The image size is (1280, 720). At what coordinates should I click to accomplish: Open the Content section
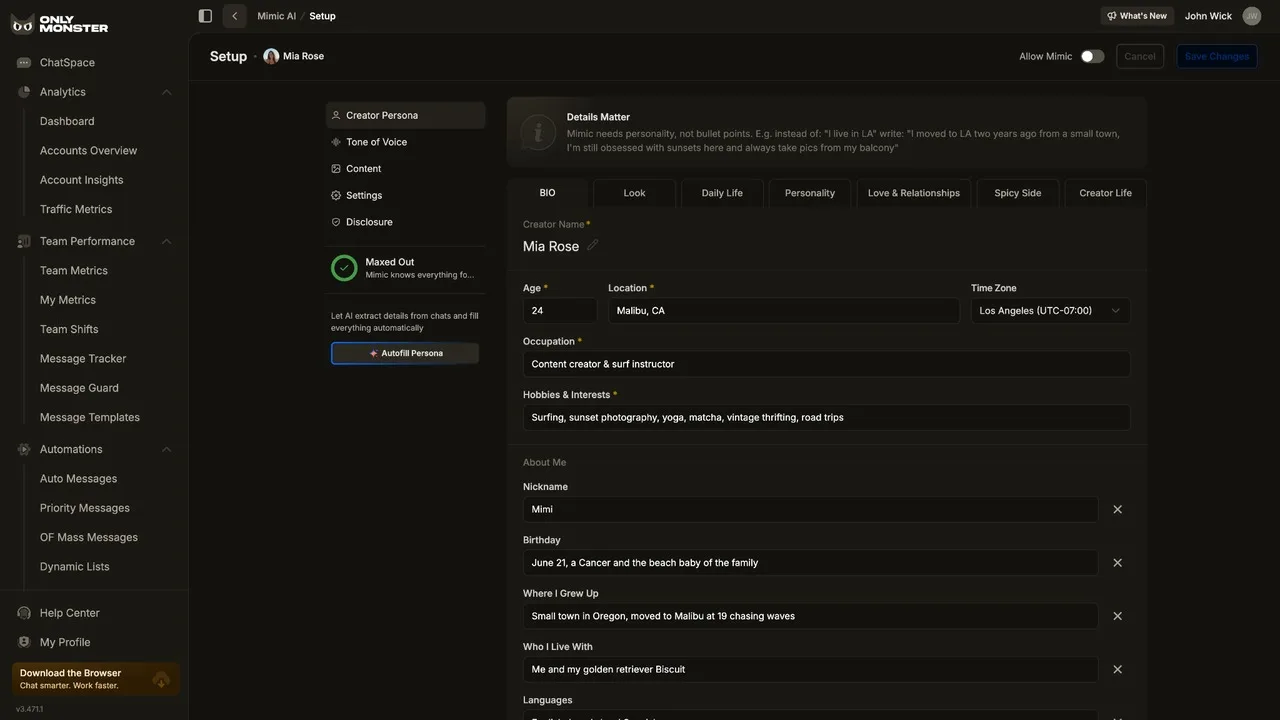405,169
